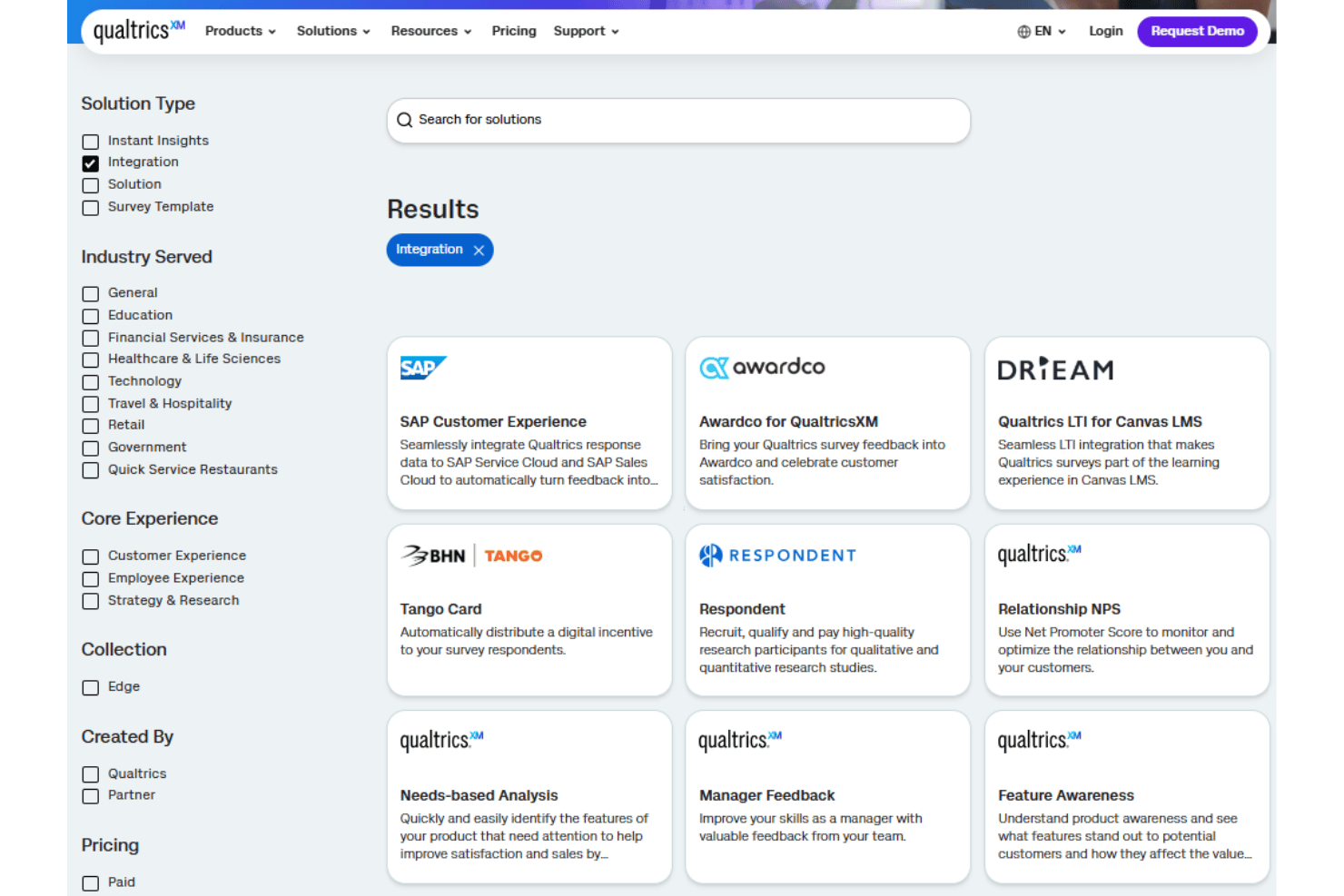This screenshot has width=1344, height=896.
Task: Click the Login link
Action: click(x=1106, y=31)
